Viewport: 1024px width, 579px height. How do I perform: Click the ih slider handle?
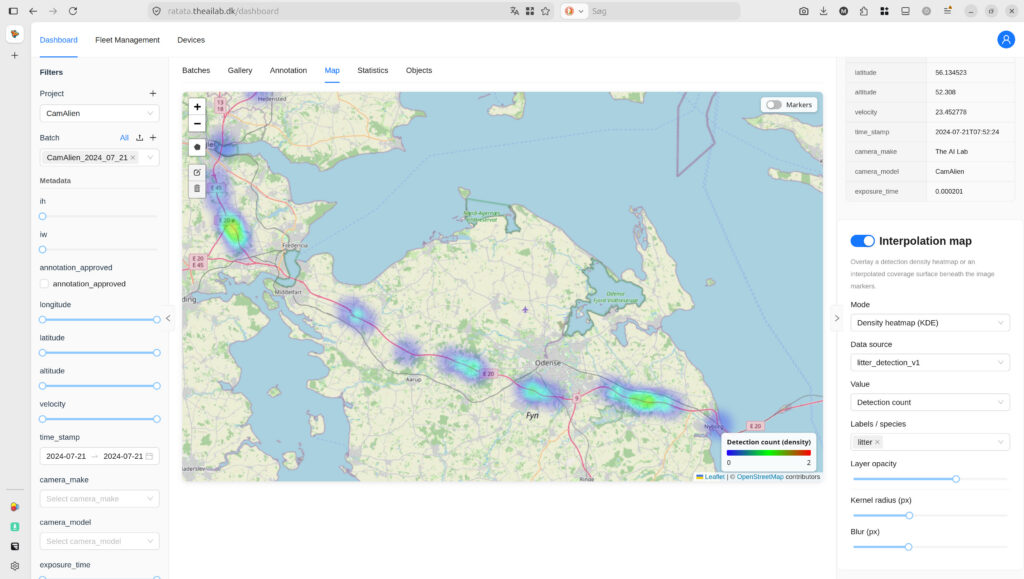pyautogui.click(x=42, y=216)
